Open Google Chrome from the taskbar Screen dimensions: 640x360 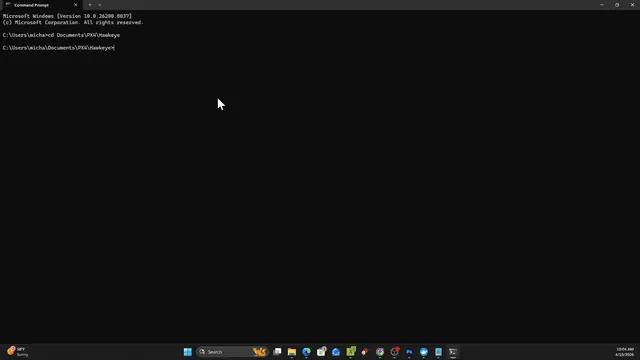[380, 352]
